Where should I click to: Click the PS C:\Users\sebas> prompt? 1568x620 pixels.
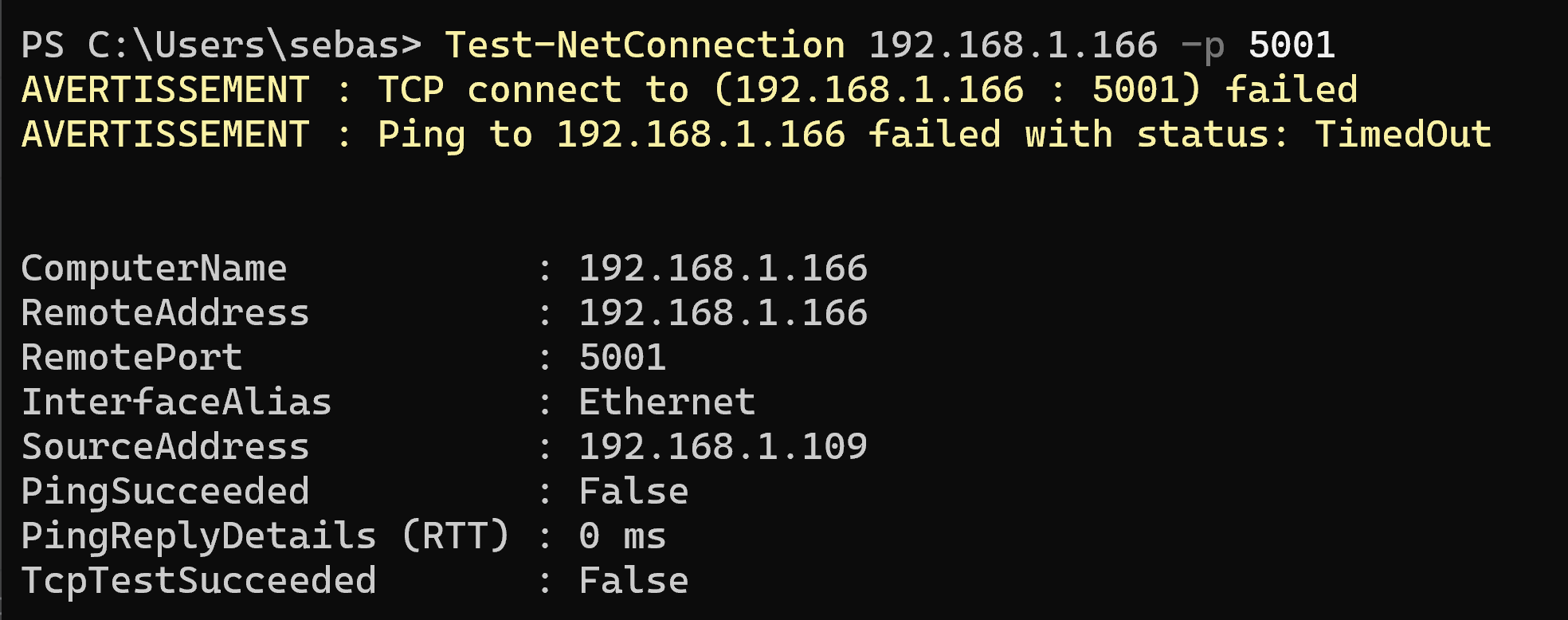(x=221, y=45)
